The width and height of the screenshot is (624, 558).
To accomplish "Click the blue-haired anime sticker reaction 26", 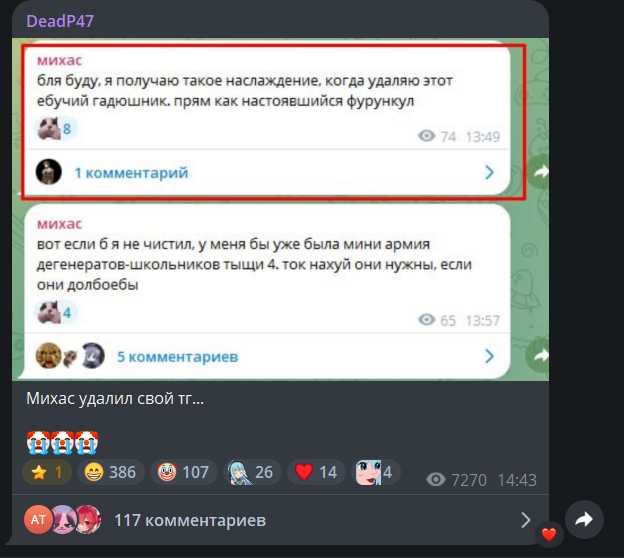I will pos(252,472).
